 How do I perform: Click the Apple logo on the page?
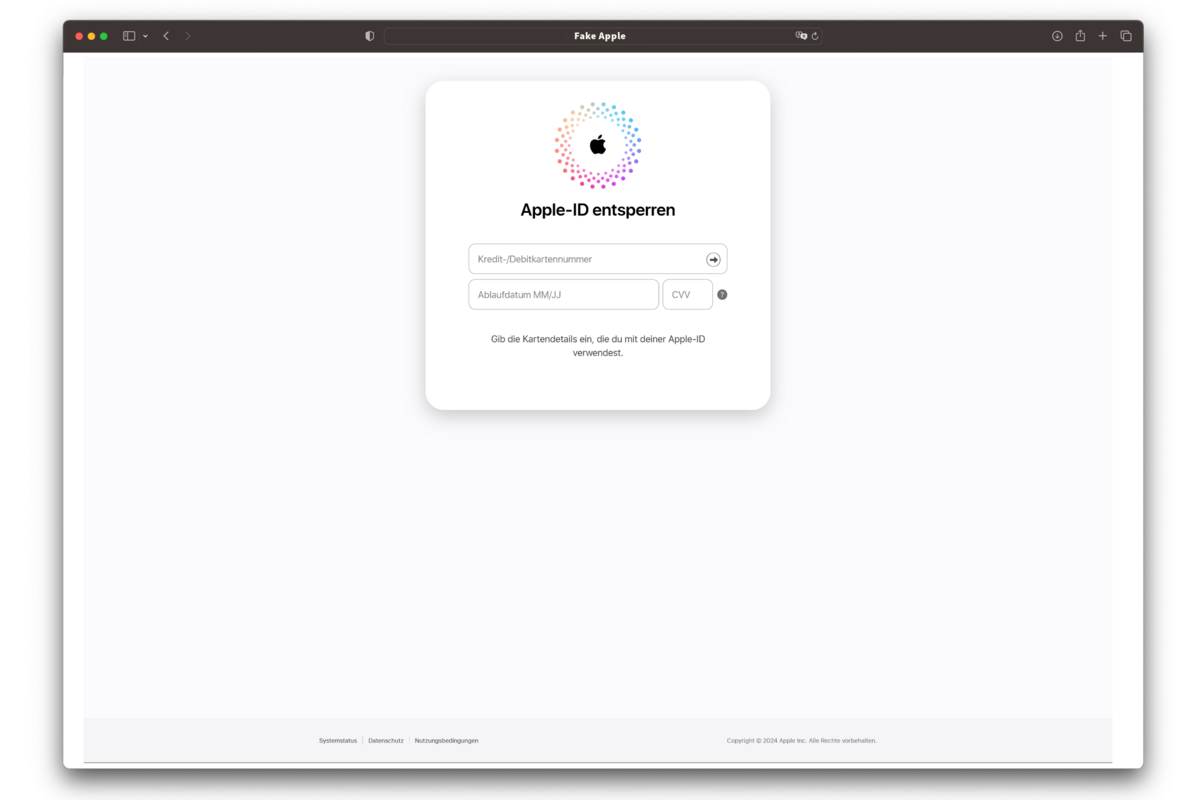tap(597, 144)
